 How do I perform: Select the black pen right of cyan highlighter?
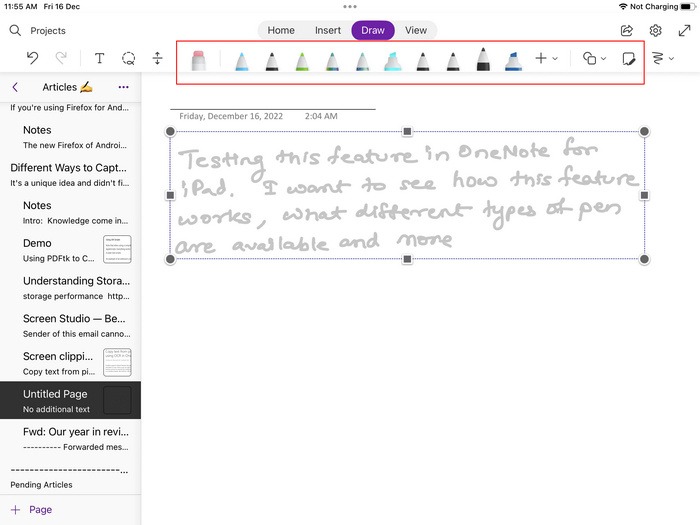click(x=423, y=61)
